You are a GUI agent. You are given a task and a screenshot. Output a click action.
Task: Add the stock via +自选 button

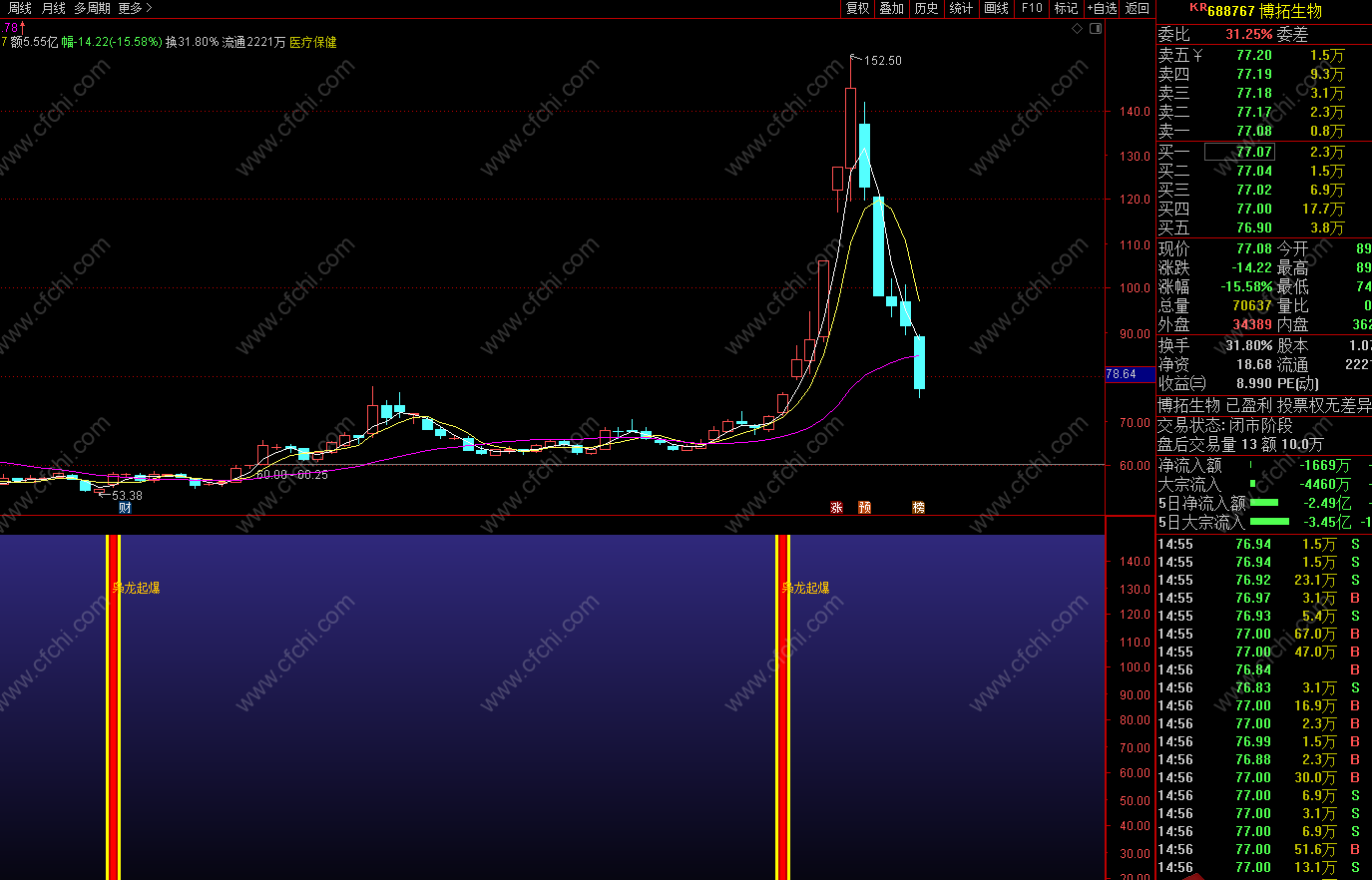pos(1102,8)
